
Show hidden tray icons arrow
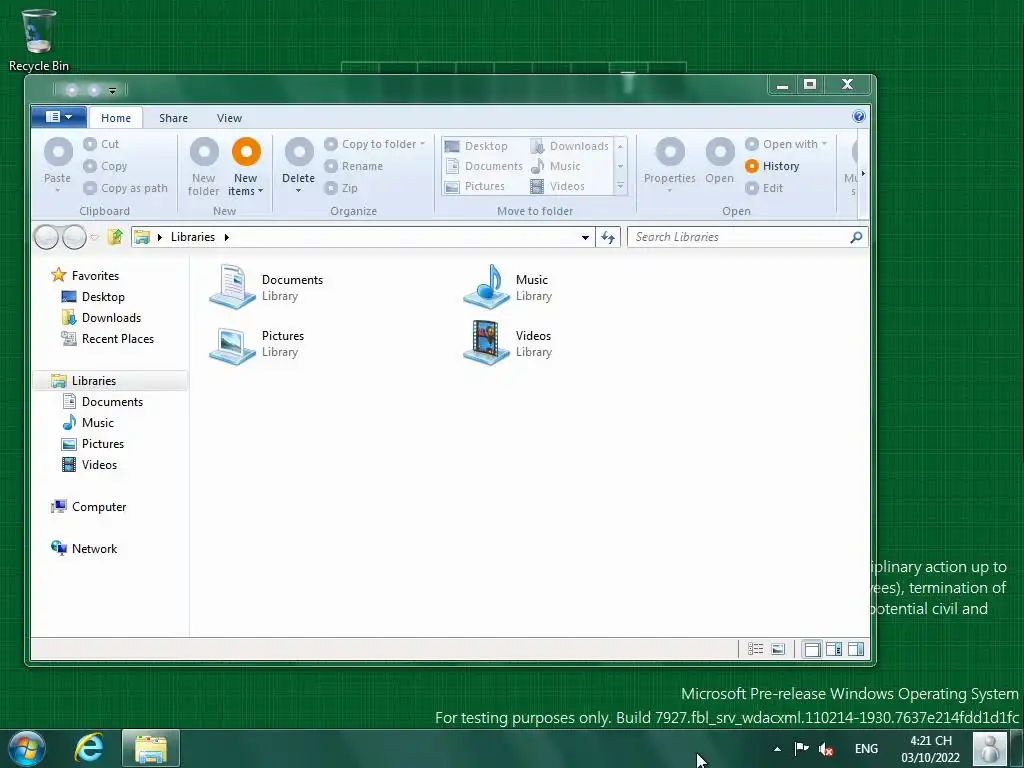click(x=777, y=749)
